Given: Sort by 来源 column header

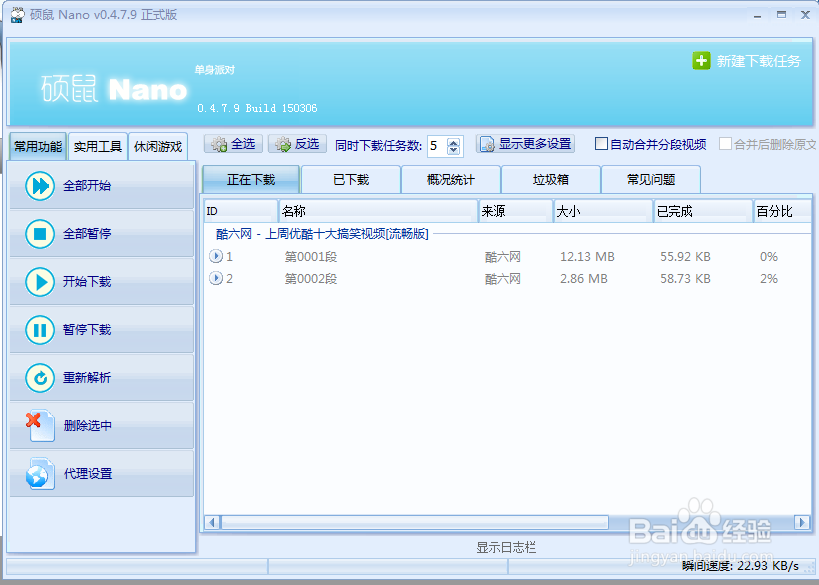Looking at the screenshot, I should (516, 211).
